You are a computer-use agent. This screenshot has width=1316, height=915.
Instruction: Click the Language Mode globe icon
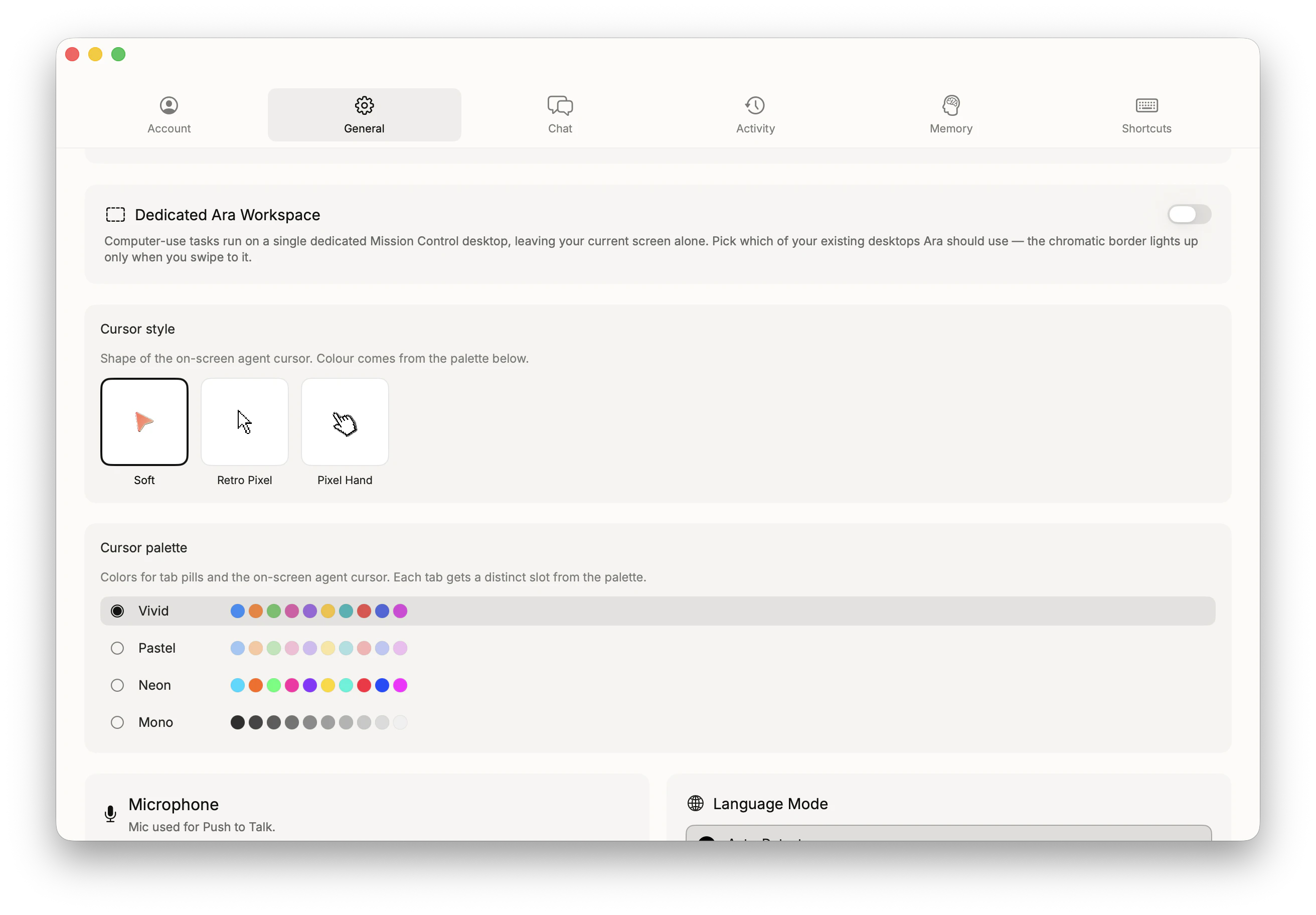point(695,803)
